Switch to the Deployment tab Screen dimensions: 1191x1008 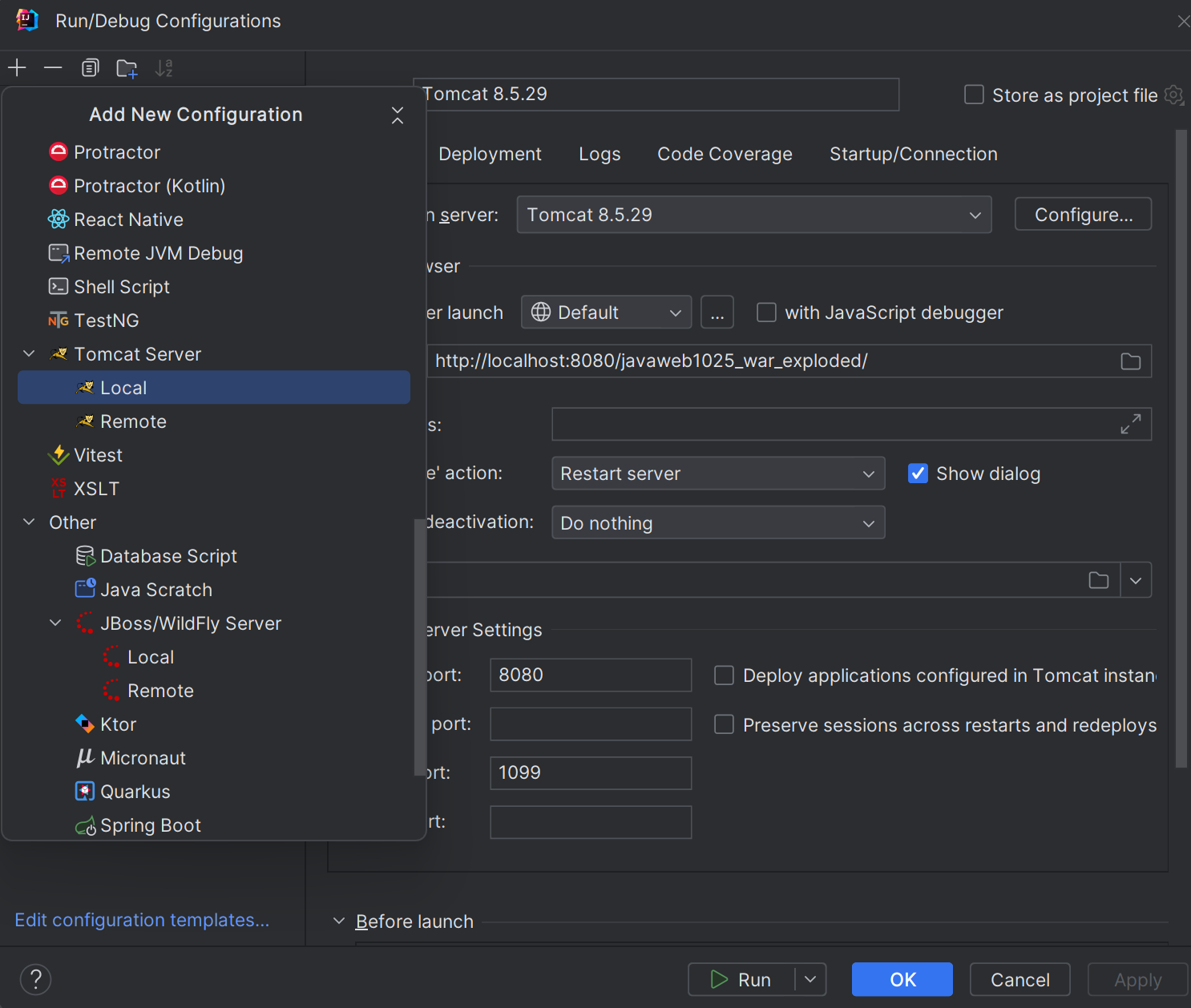click(x=490, y=154)
